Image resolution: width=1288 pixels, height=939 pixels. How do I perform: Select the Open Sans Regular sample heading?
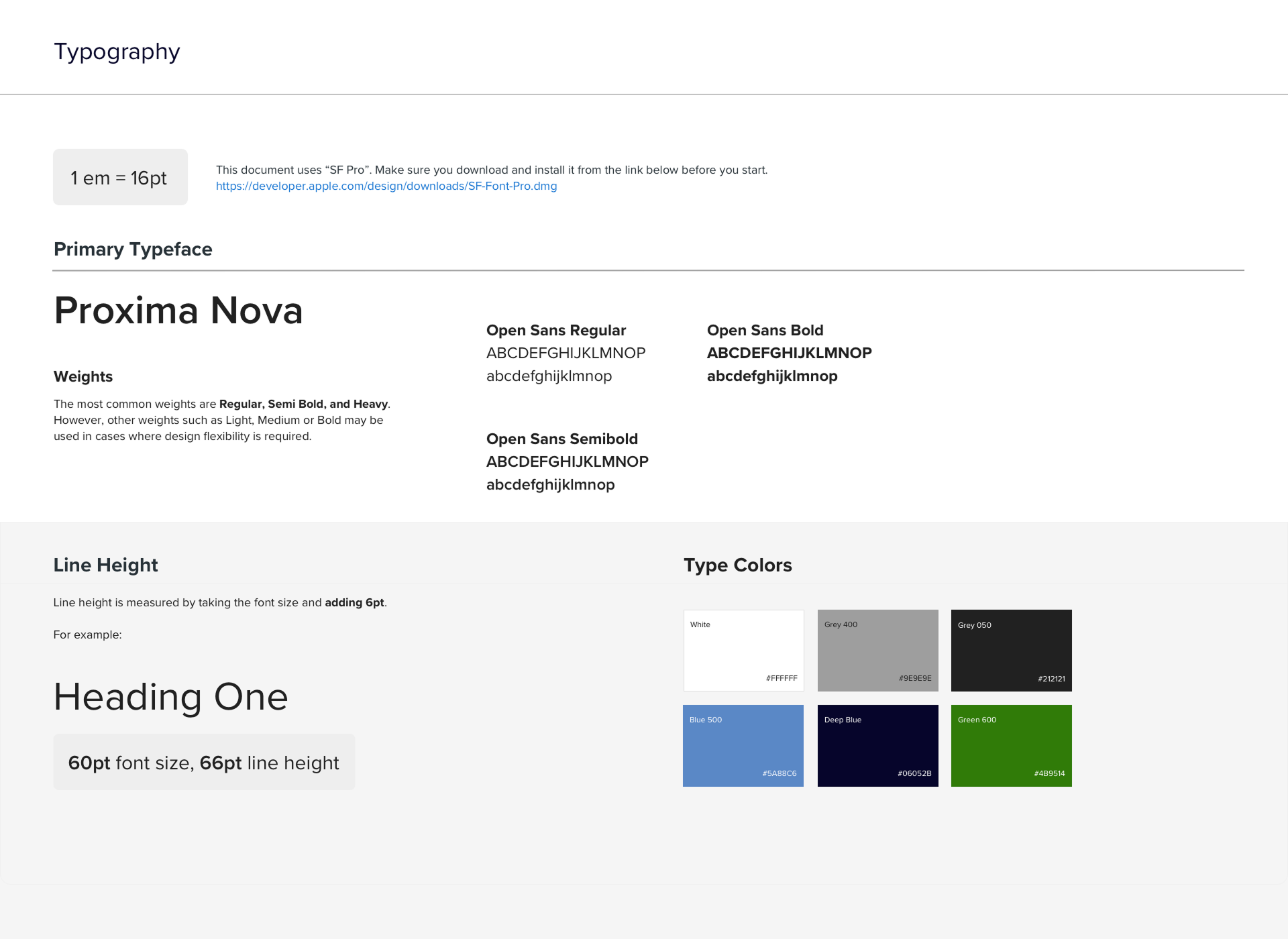(555, 330)
